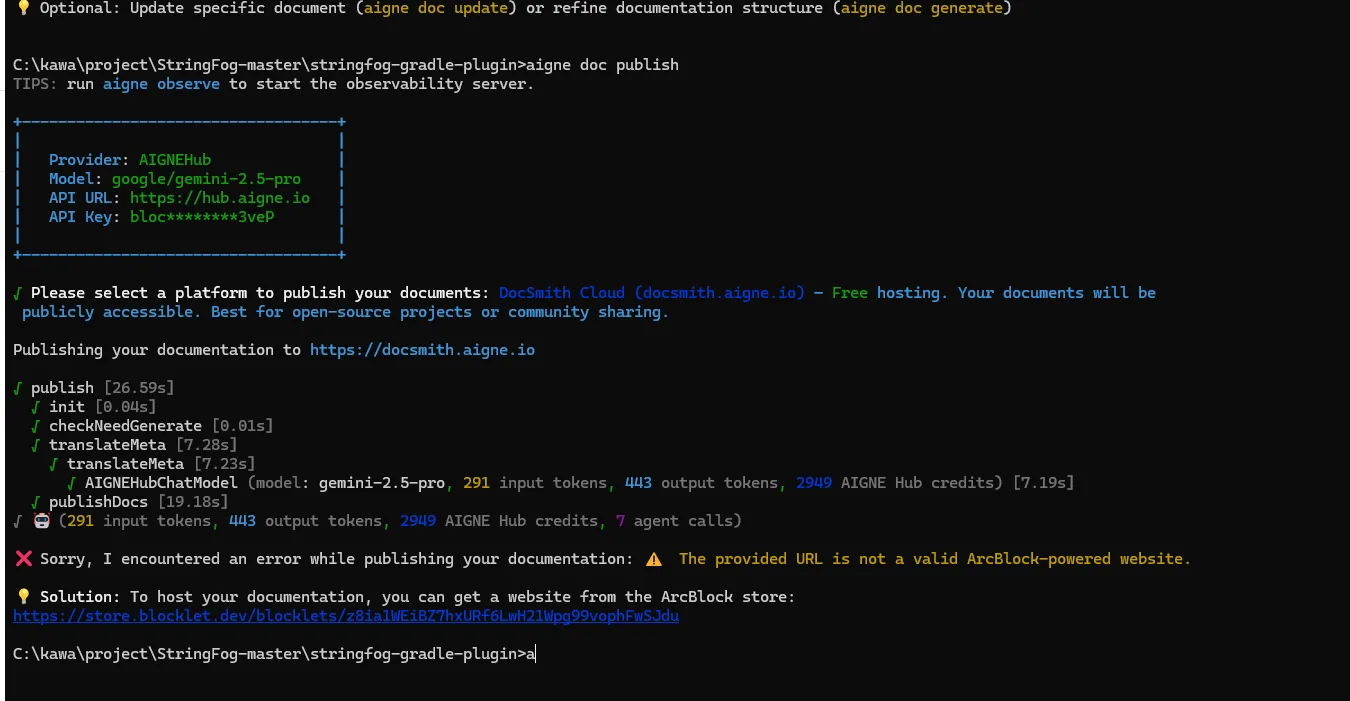Click the checkmark before Please select a platform
Screen dimensions: 1350x701
pyautogui.click(x=18, y=293)
